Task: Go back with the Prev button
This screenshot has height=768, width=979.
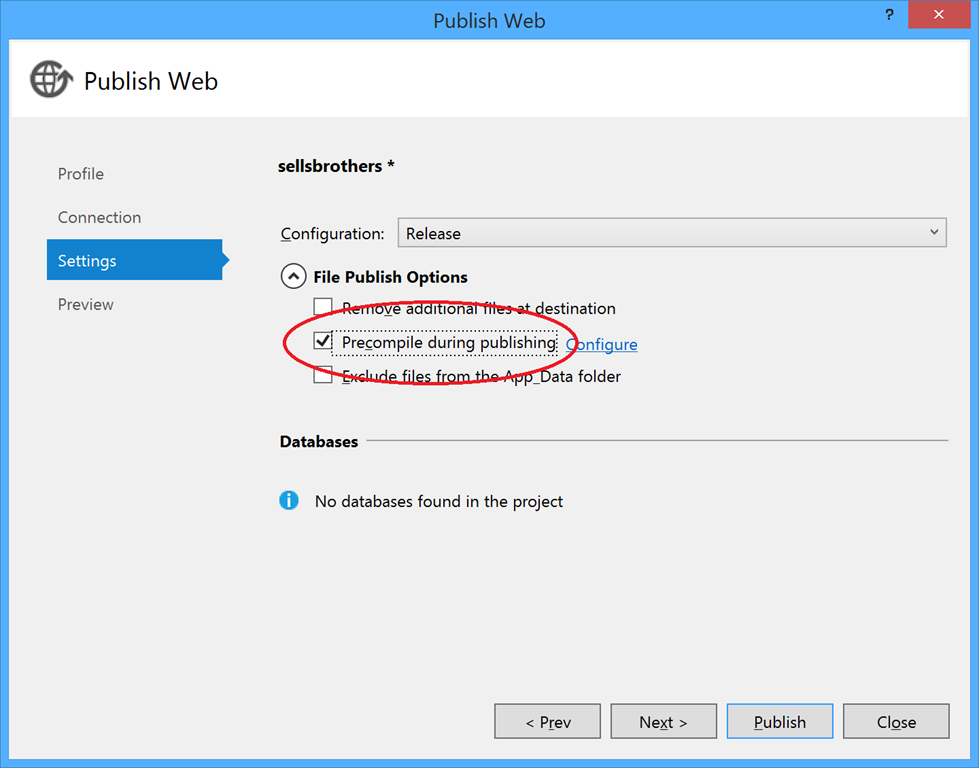Action: [548, 722]
